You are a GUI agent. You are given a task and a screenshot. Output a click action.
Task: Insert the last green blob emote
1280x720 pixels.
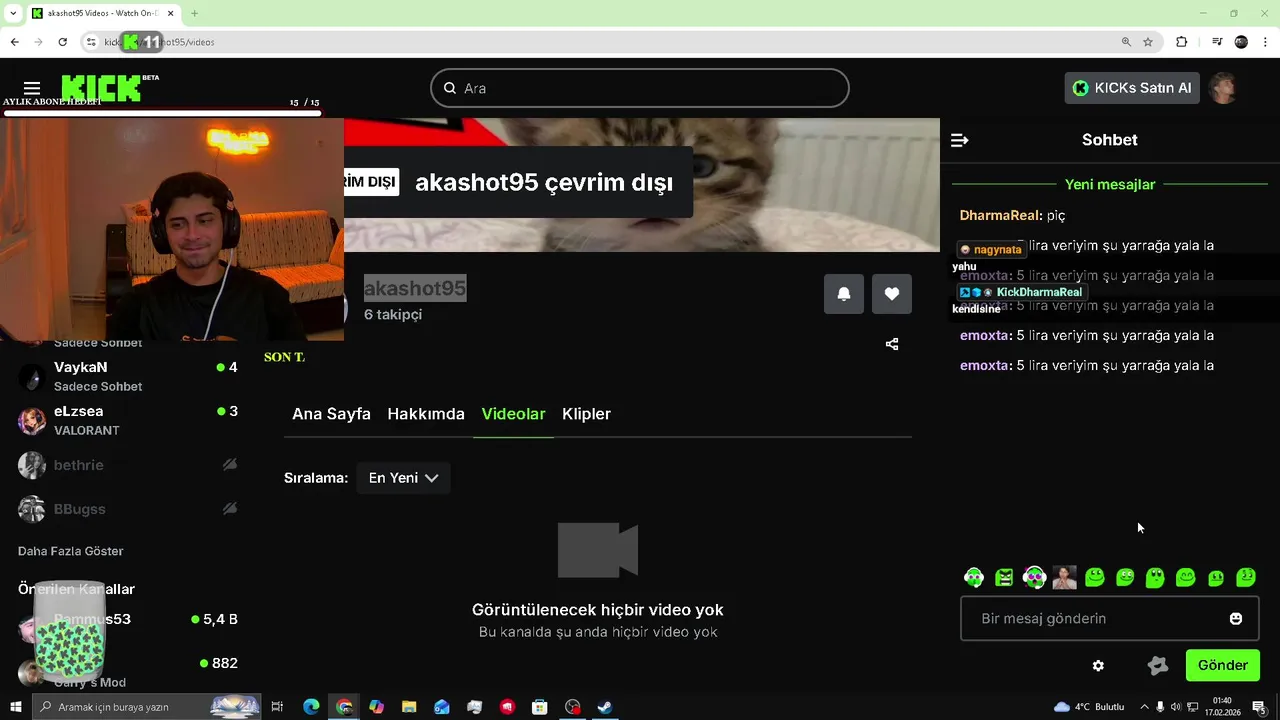1246,577
